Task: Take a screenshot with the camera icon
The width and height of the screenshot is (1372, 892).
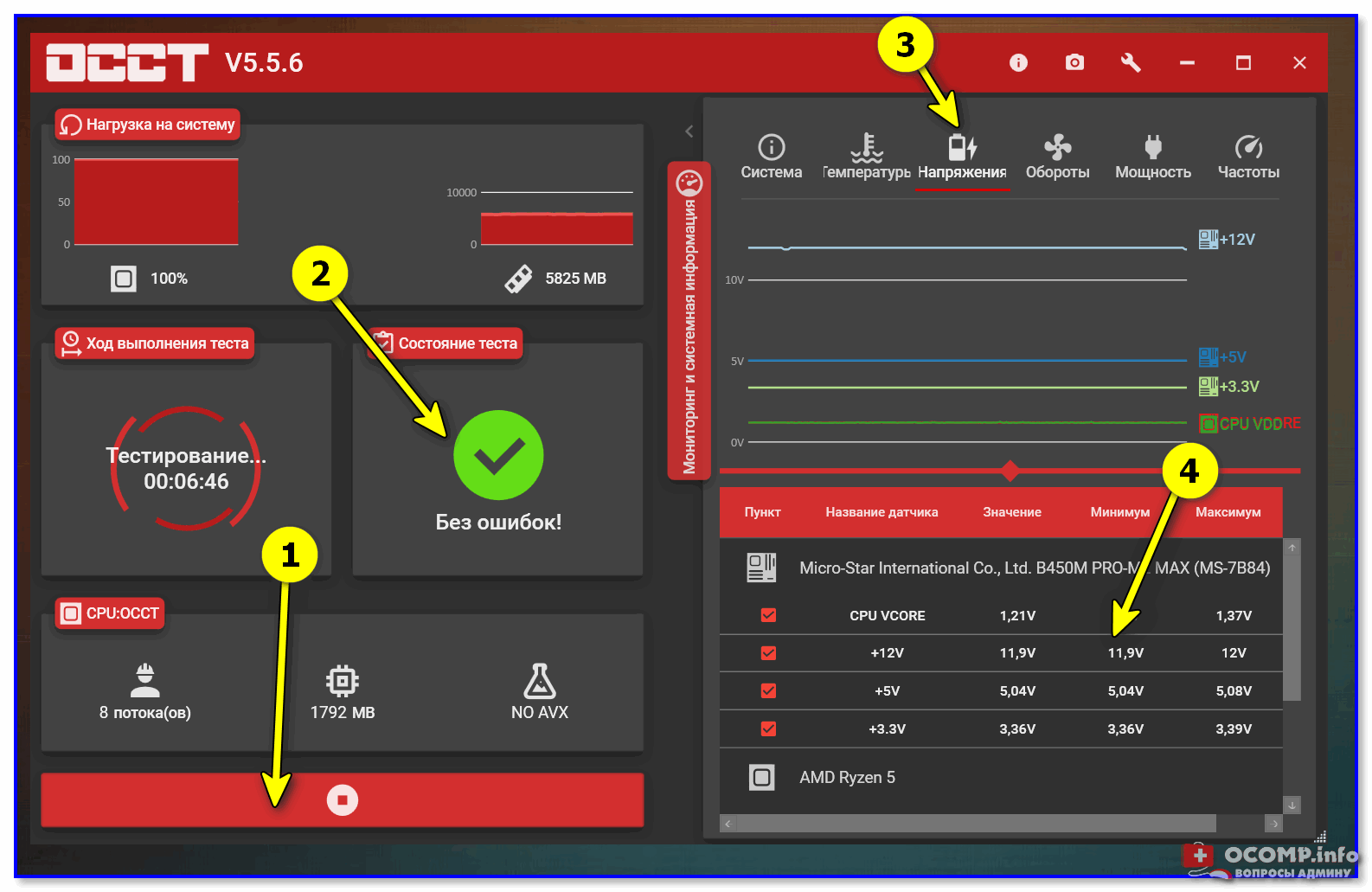Action: [1074, 62]
